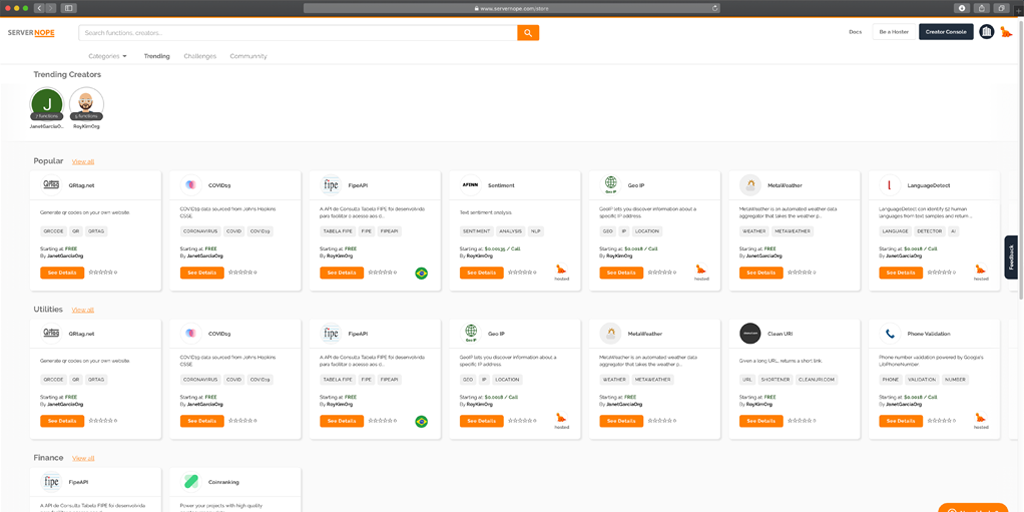Click the Phone Validation handset icon
The width and height of the screenshot is (1024, 512).
pyautogui.click(x=889, y=333)
